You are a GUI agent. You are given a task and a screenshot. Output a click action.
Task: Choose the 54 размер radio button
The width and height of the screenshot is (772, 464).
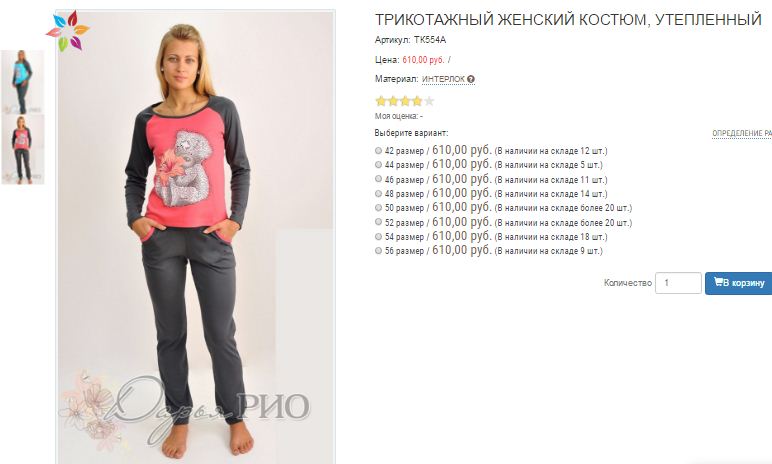tap(378, 236)
